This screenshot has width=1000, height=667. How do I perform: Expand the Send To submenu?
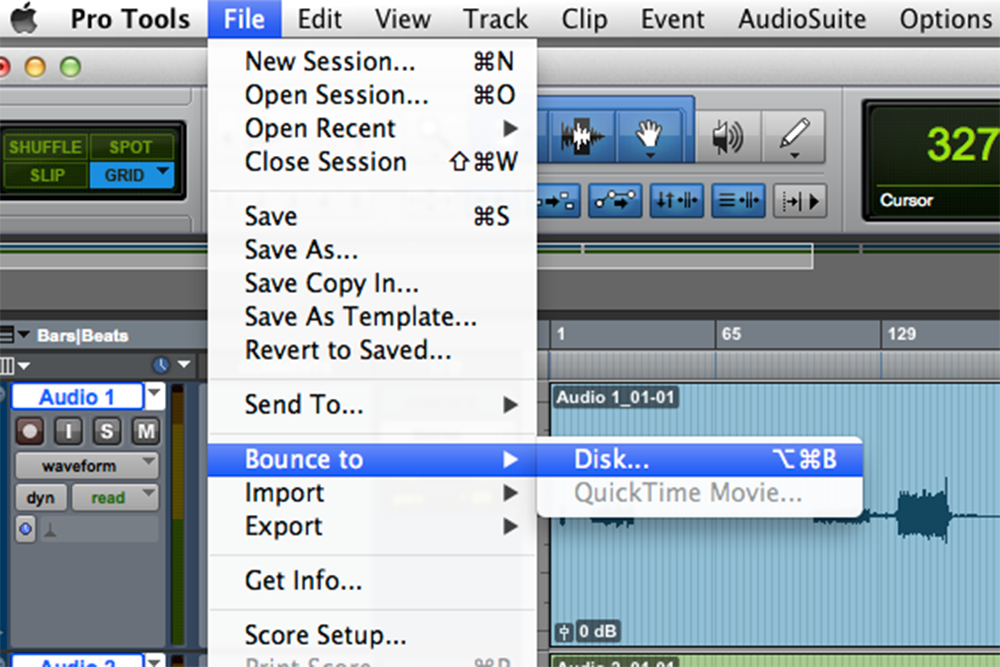(x=372, y=404)
